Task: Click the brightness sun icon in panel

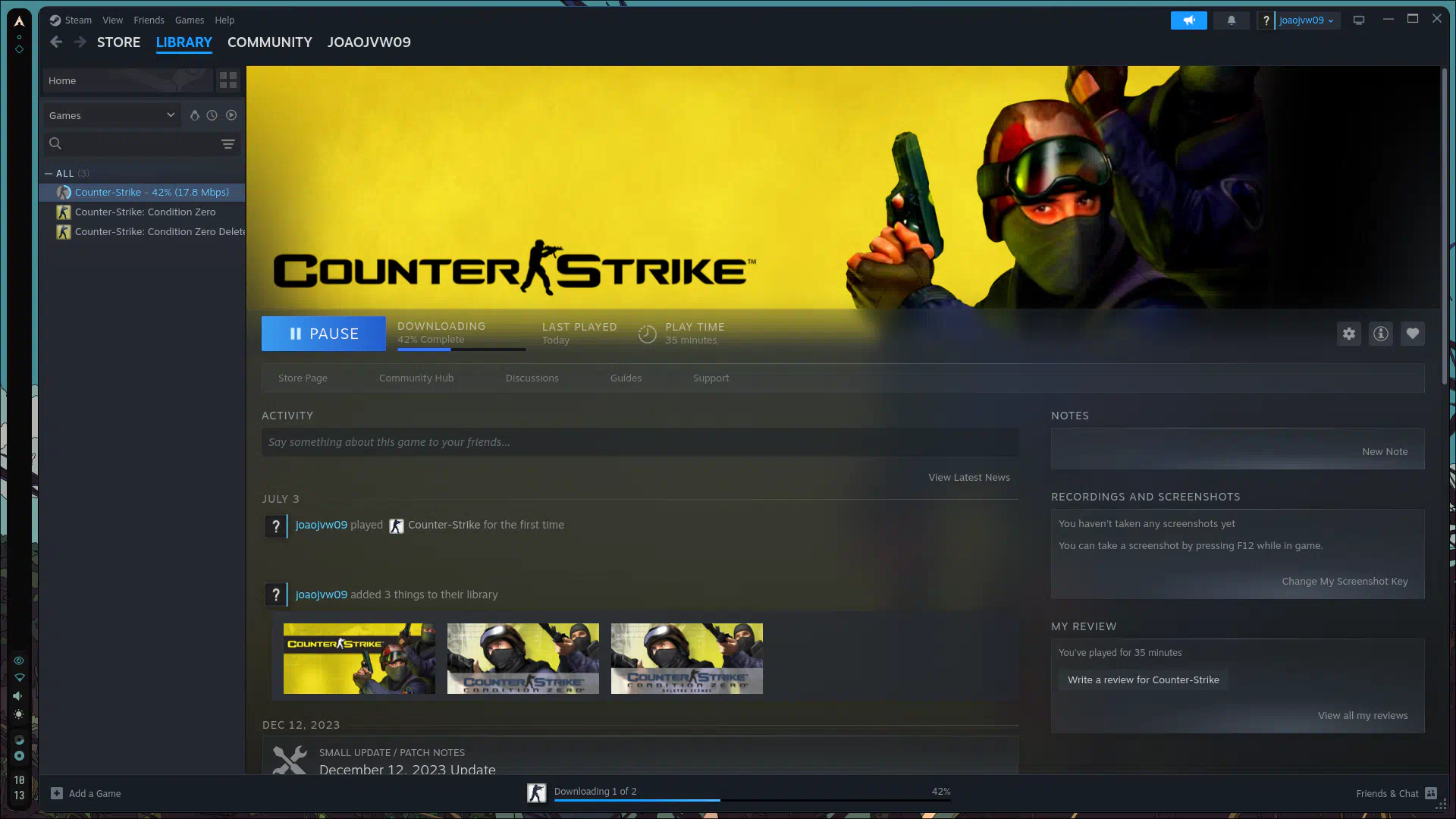Action: 19,714
